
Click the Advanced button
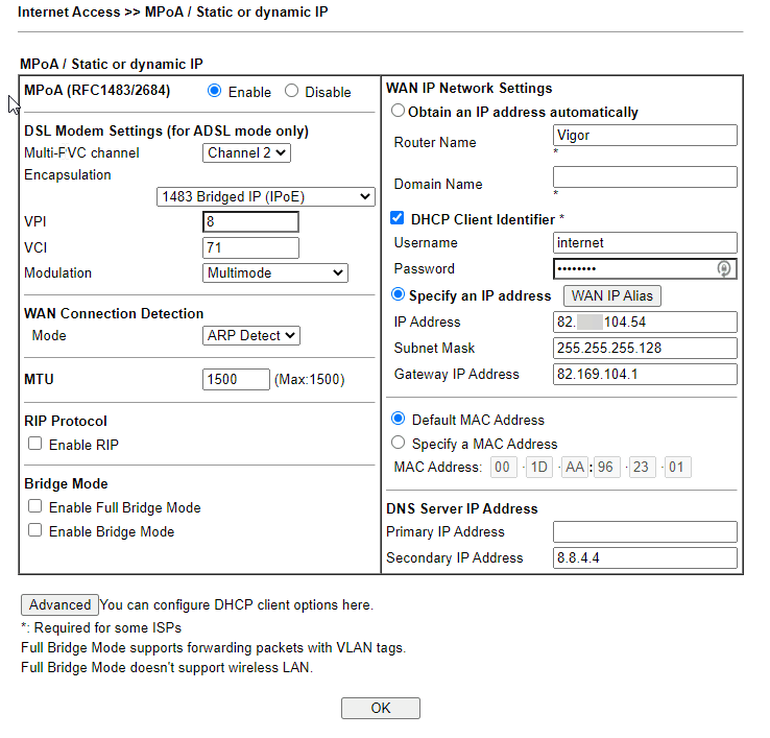[59, 605]
